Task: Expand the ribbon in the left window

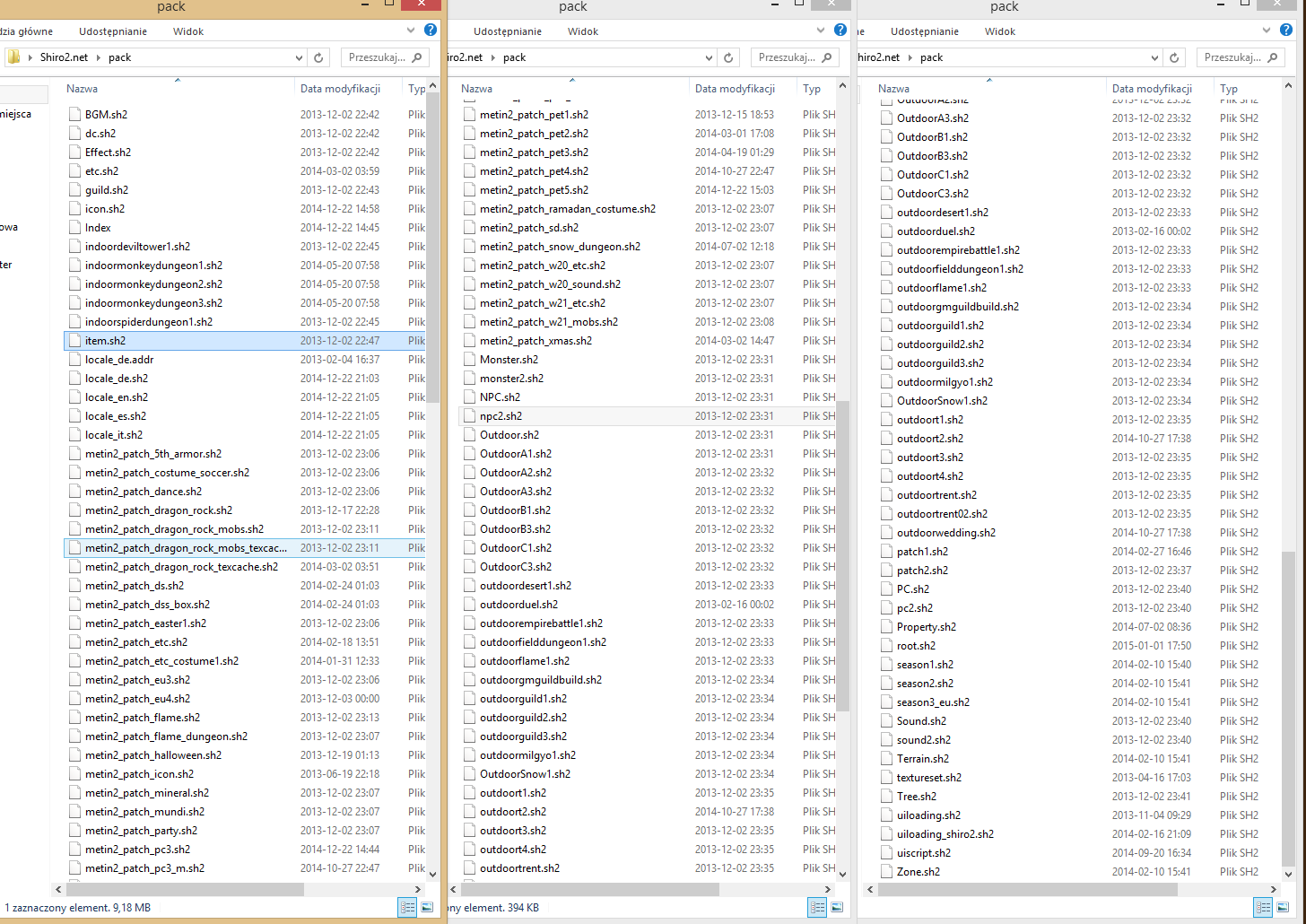Action: tap(411, 31)
